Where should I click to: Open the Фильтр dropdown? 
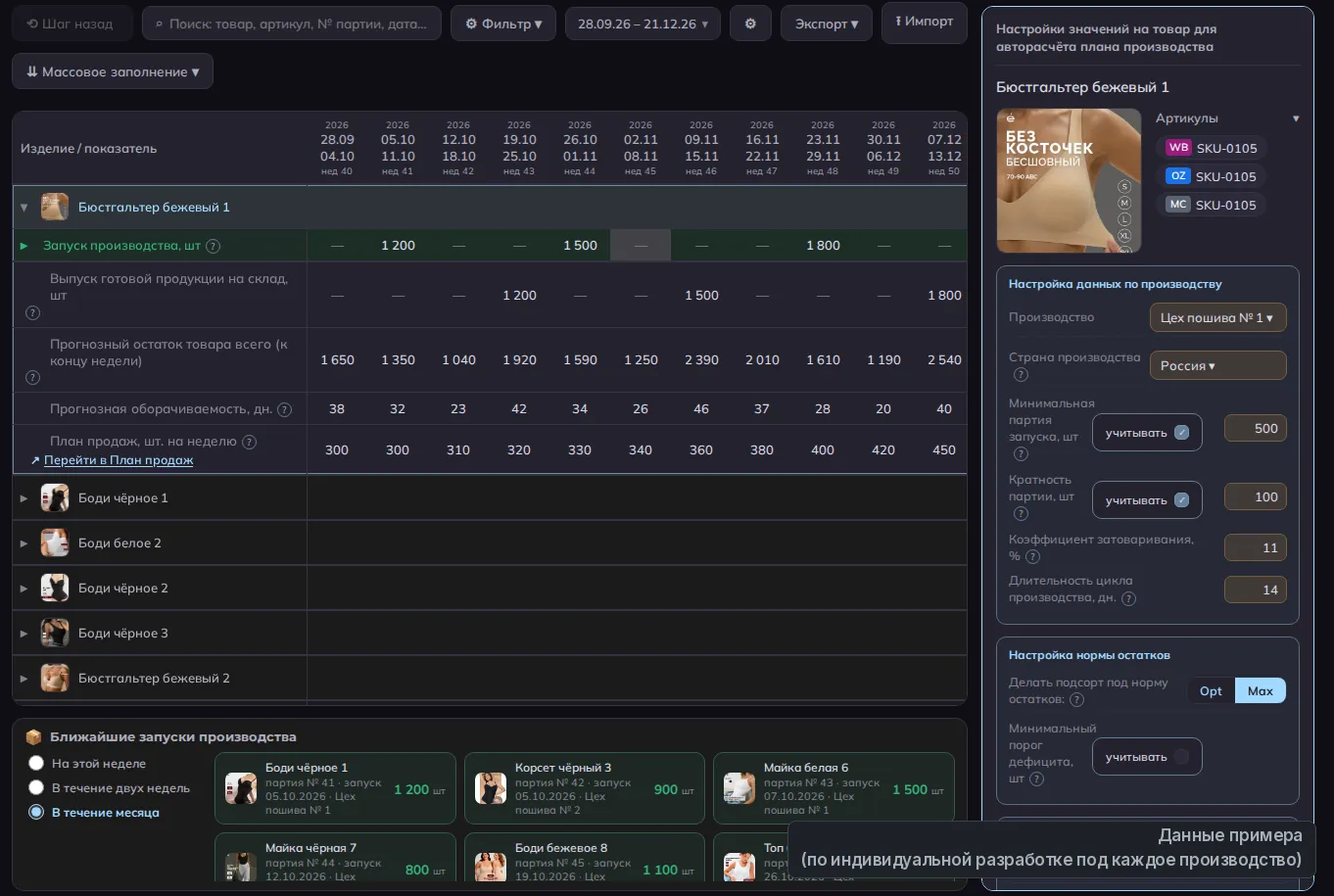[x=503, y=24]
